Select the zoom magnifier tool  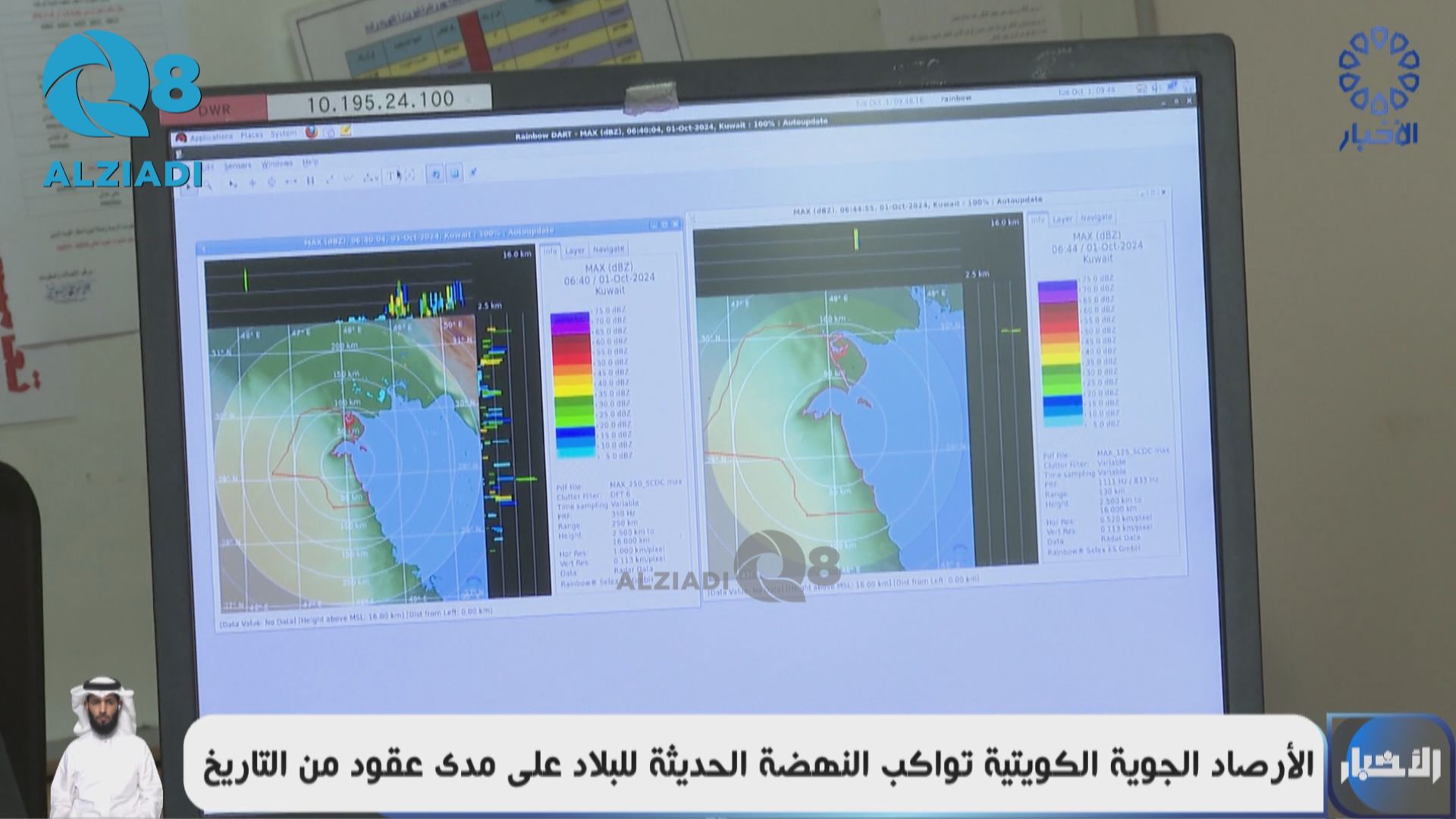208,186
